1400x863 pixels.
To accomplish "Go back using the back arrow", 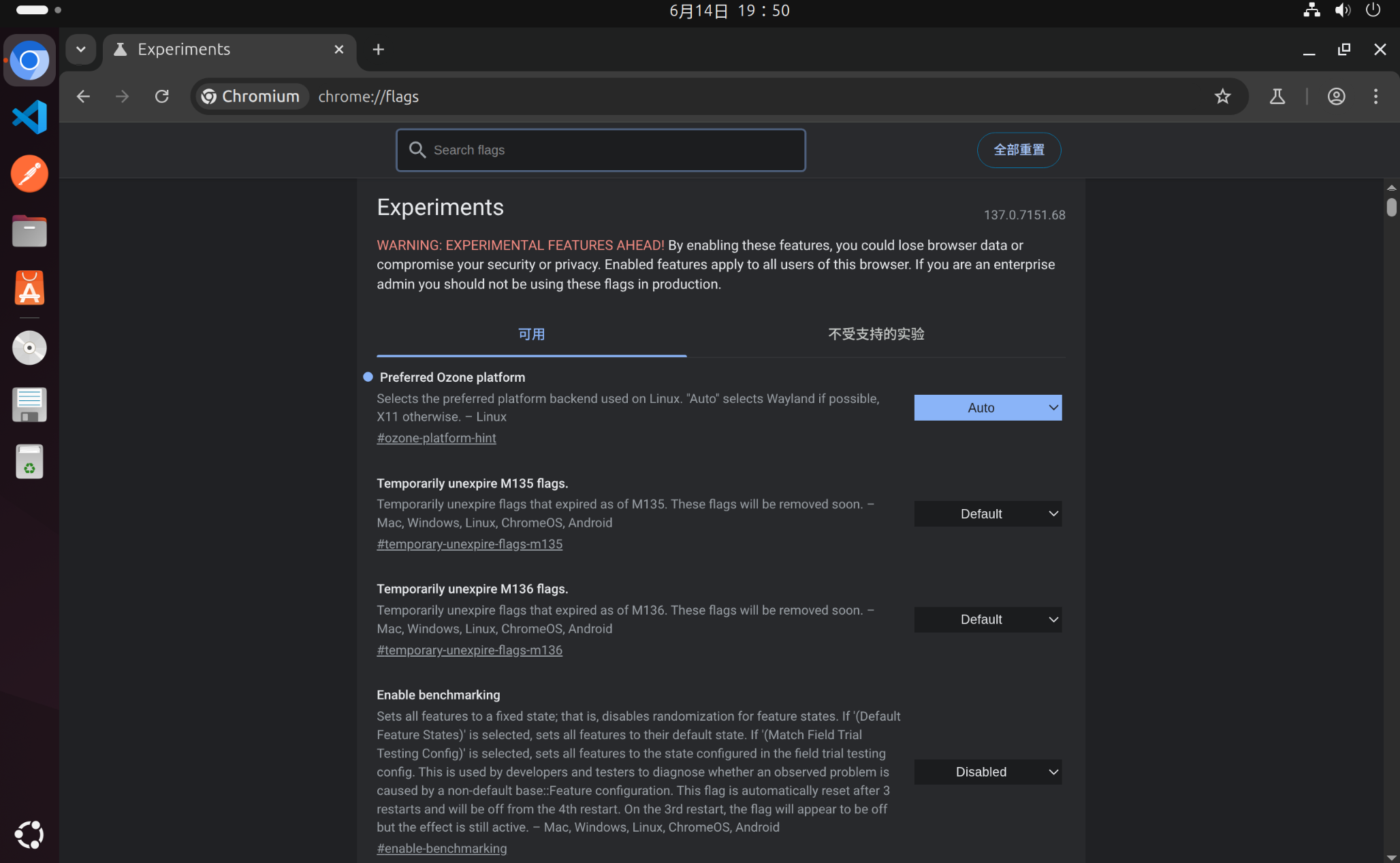I will coord(83,97).
